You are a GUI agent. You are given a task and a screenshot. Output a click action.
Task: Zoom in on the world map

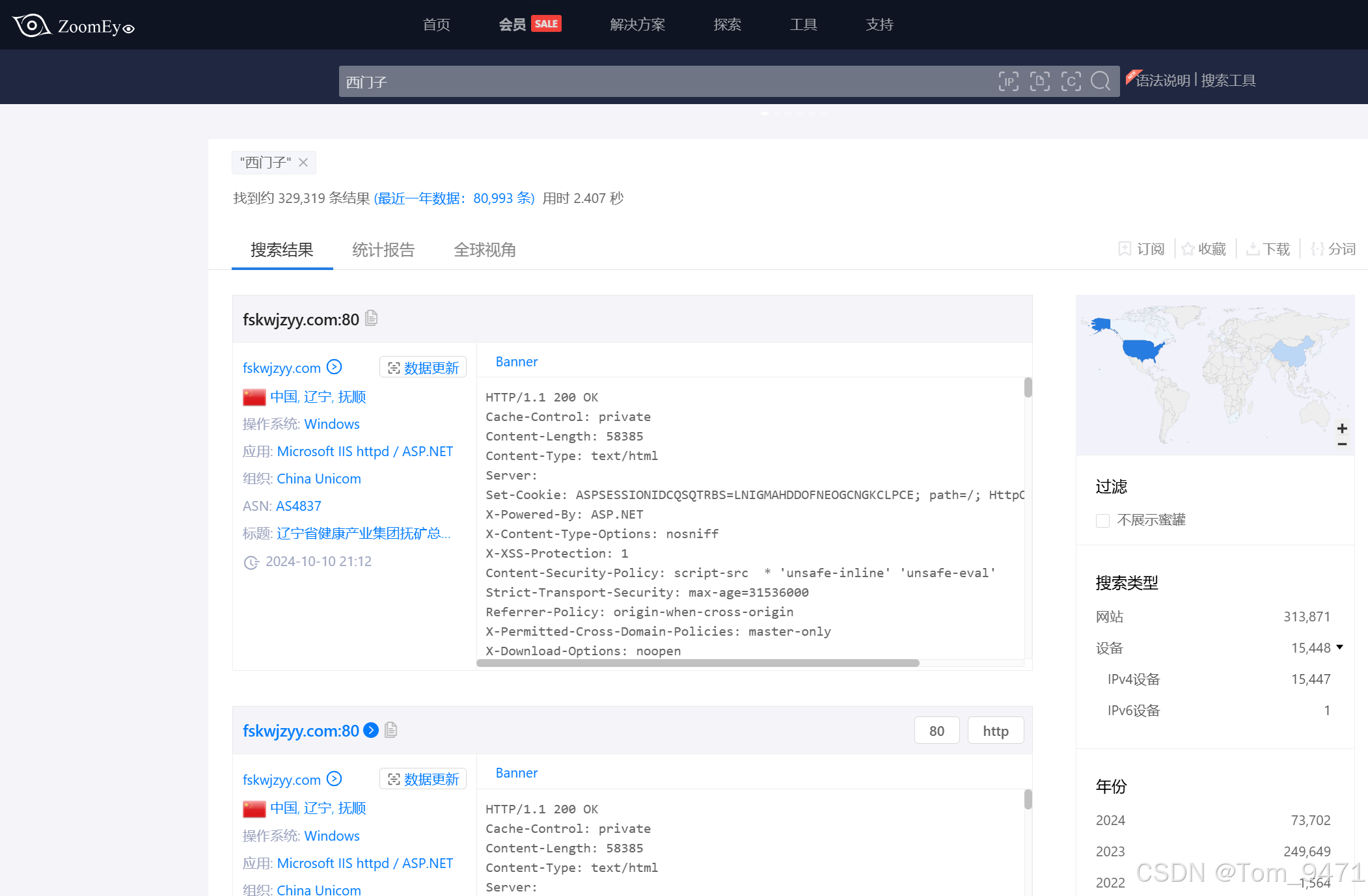point(1341,428)
